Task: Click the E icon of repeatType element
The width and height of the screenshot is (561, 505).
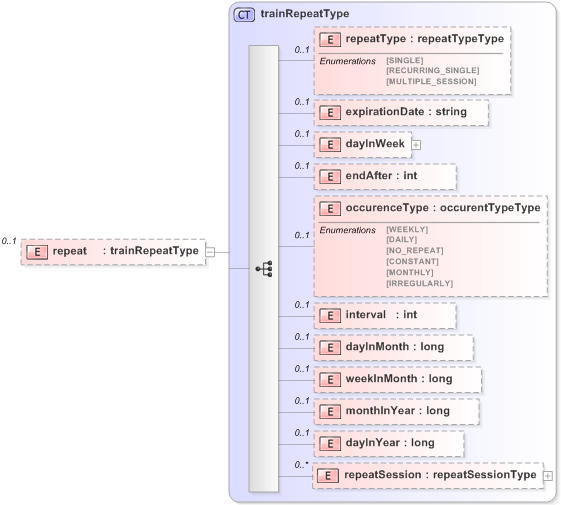Action: pos(330,39)
